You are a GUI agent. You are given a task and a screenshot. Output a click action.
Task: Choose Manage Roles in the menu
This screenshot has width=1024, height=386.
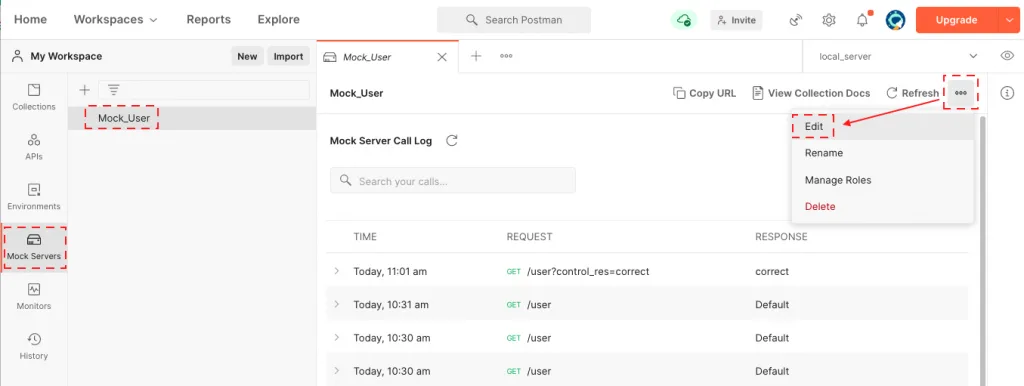(882, 180)
